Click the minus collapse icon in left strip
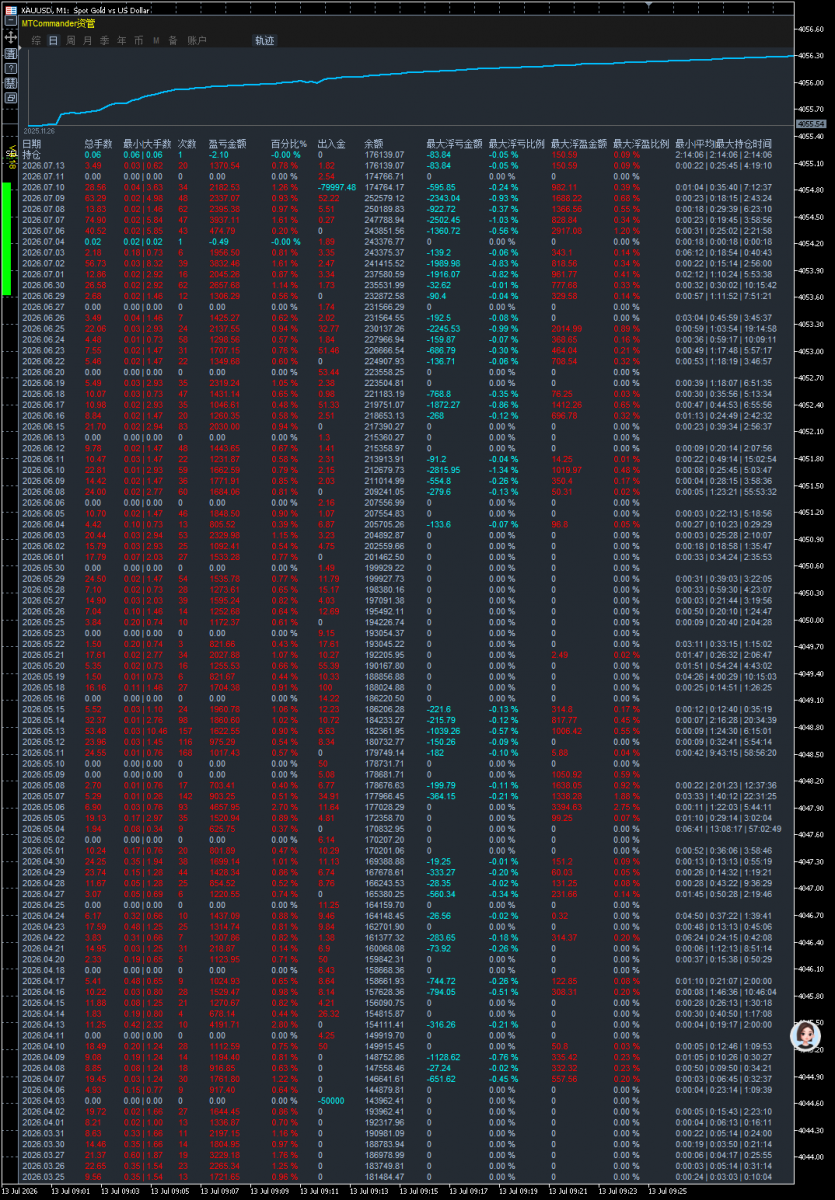The height and width of the screenshot is (1200, 835). point(11,20)
